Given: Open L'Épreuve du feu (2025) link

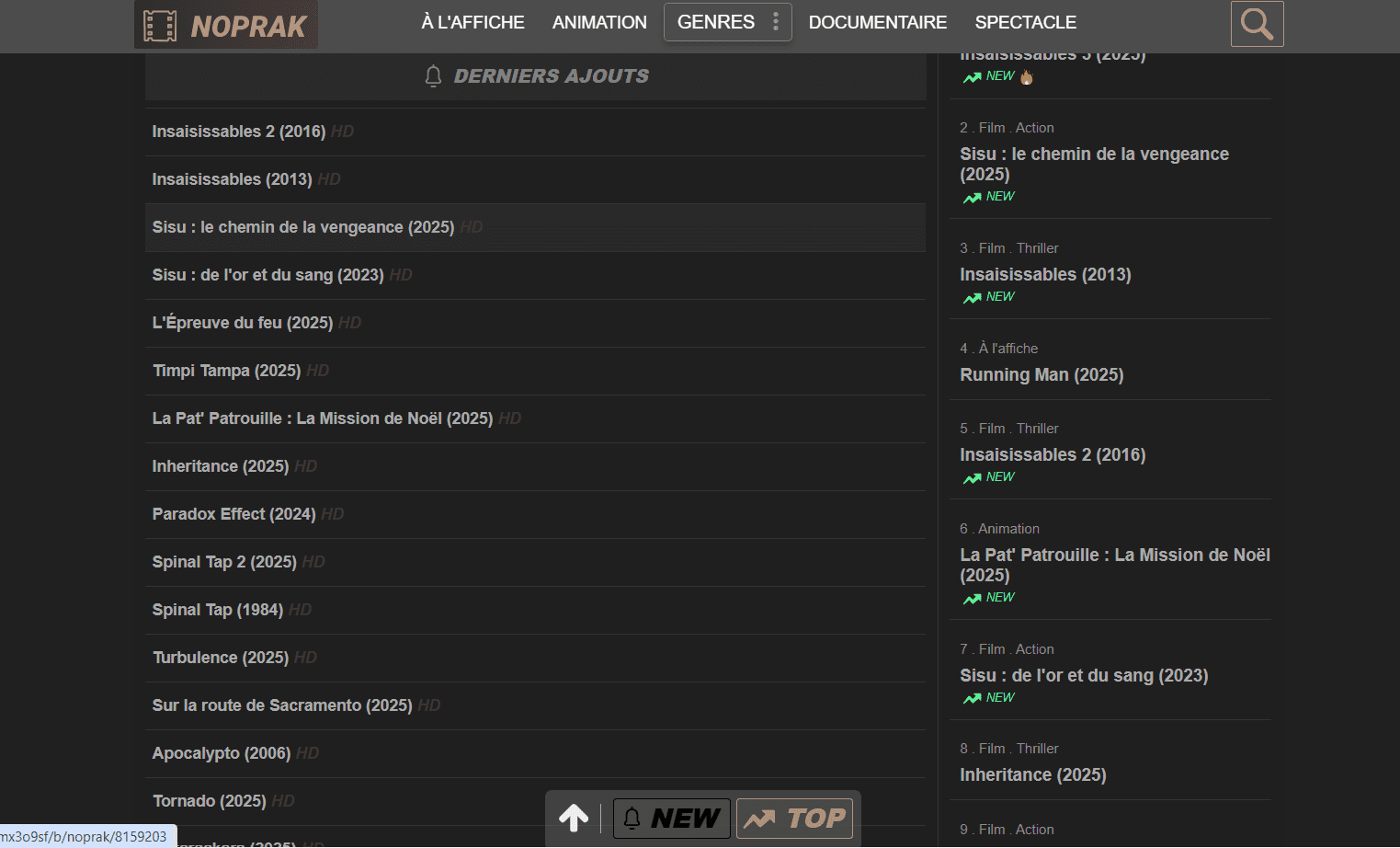Looking at the screenshot, I should 243,323.
